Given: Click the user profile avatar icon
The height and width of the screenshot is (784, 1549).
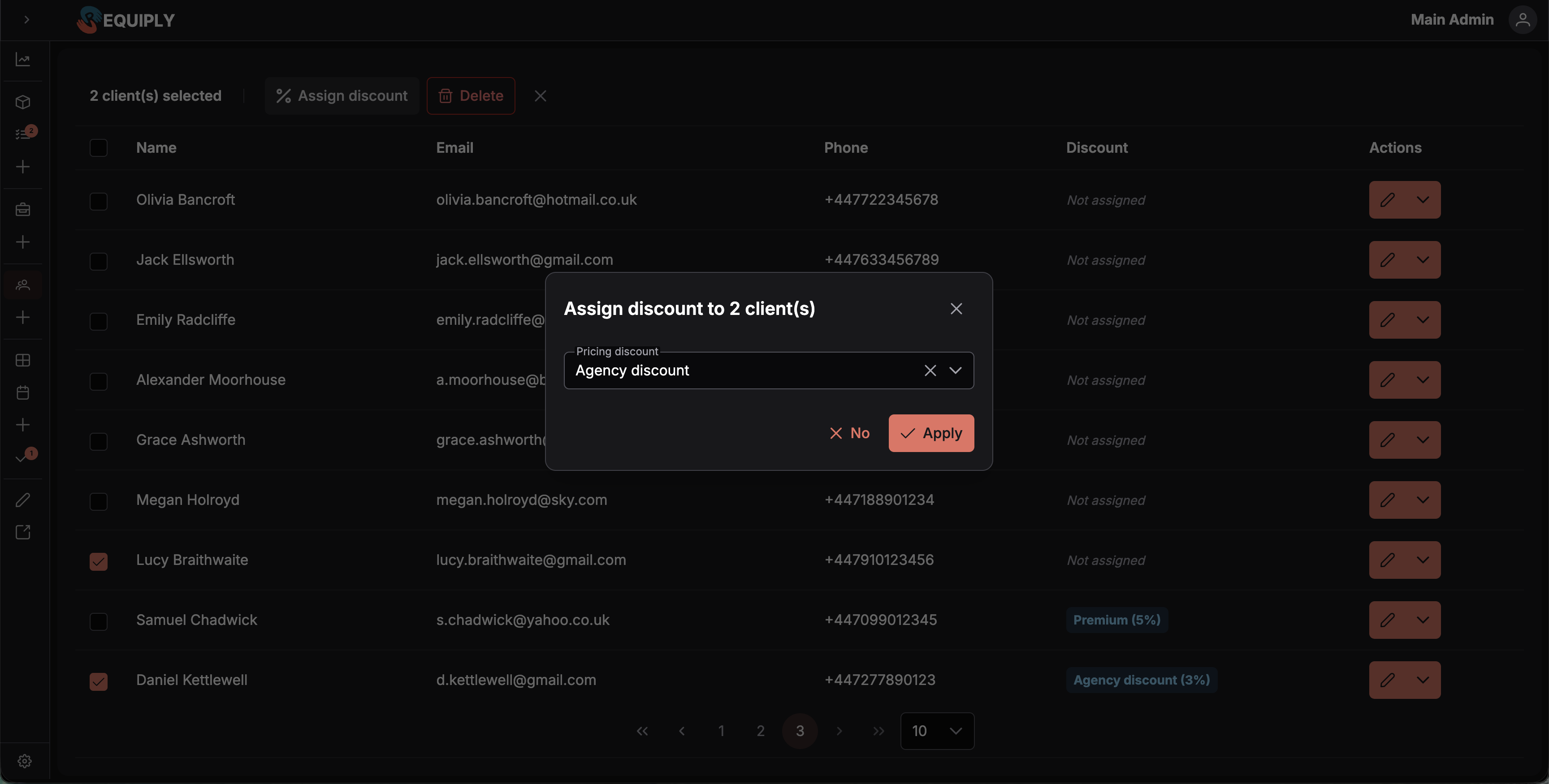Looking at the screenshot, I should (x=1523, y=20).
